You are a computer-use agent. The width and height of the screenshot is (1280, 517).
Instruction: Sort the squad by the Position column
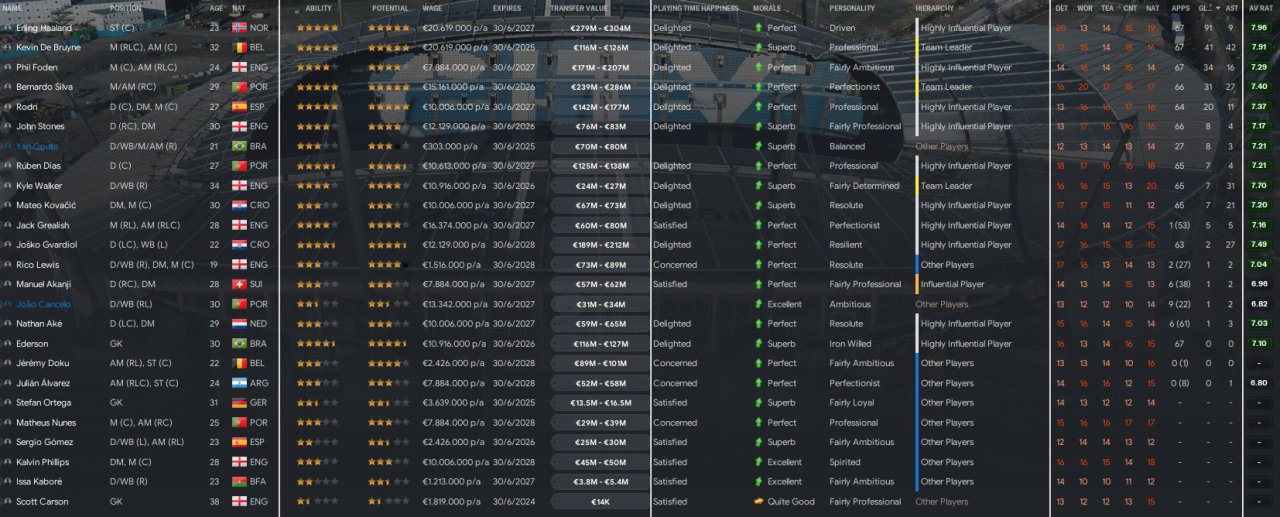click(x=126, y=8)
